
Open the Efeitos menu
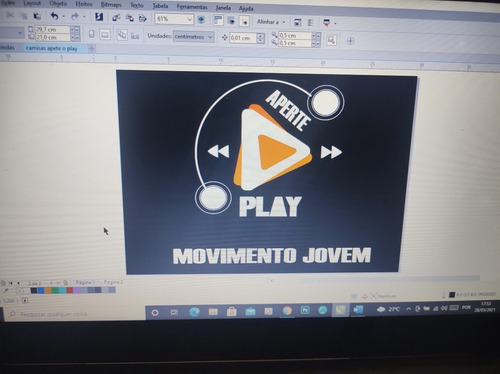[84, 4]
